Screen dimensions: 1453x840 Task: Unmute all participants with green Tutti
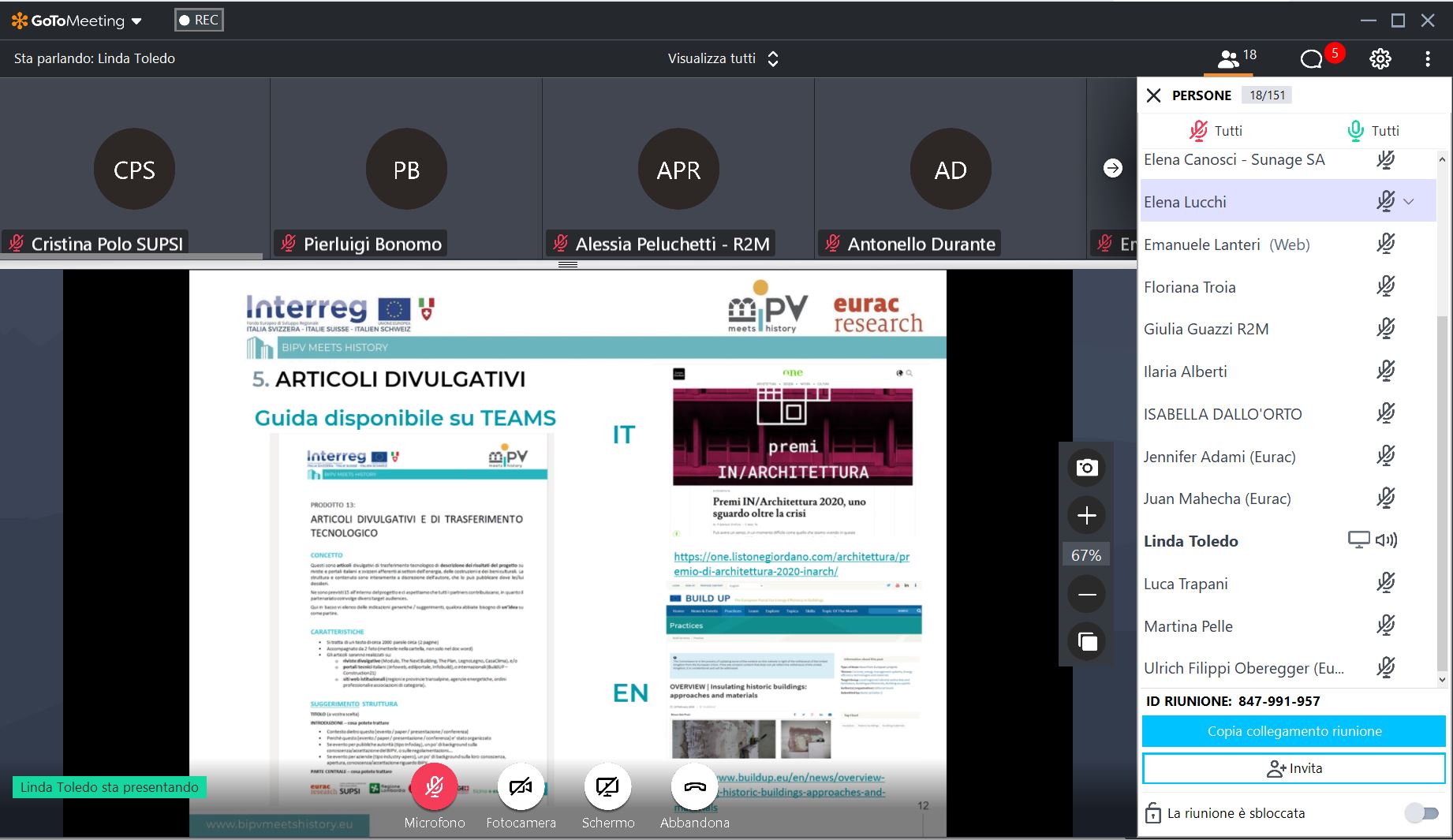pos(1373,130)
